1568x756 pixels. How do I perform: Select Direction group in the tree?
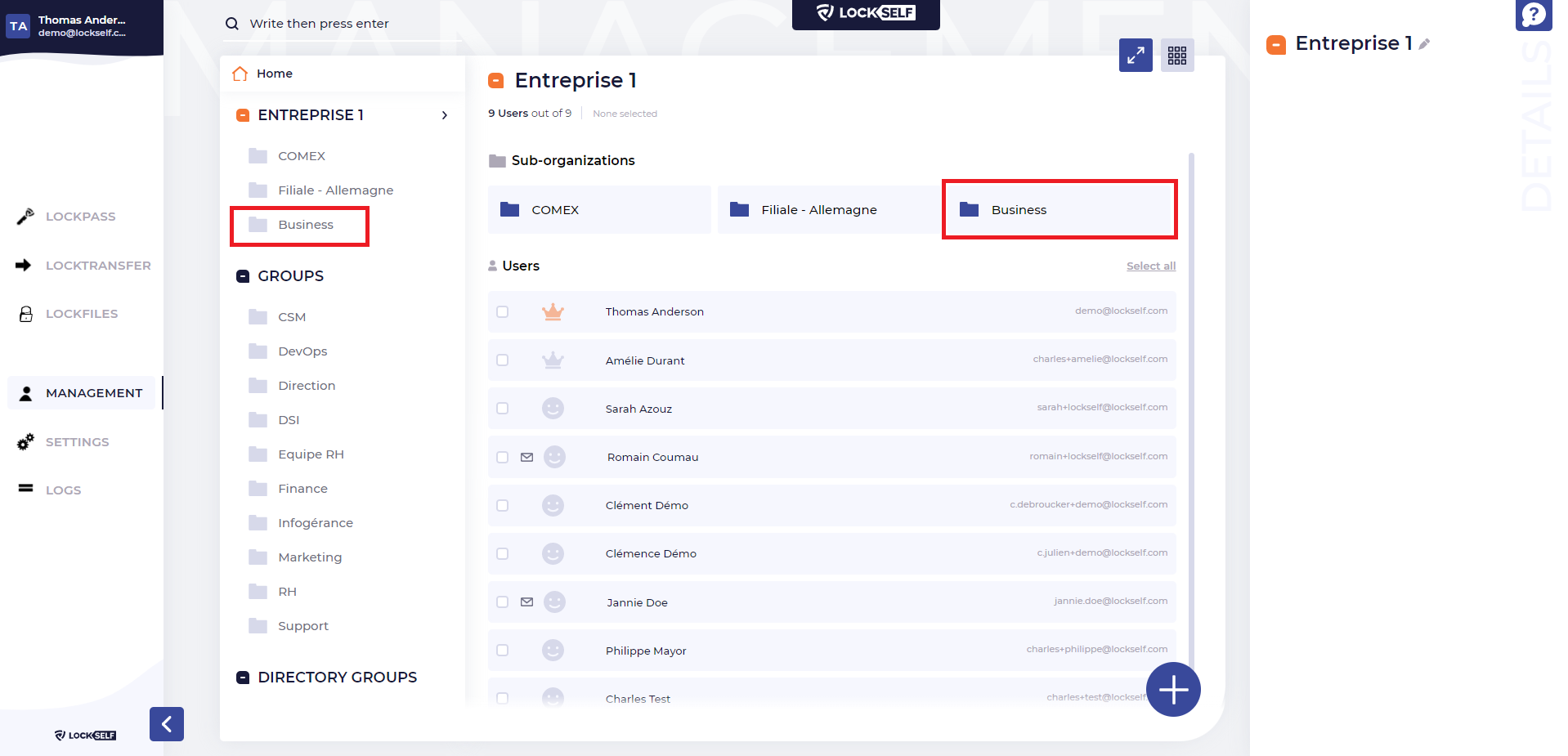pyautogui.click(x=307, y=386)
